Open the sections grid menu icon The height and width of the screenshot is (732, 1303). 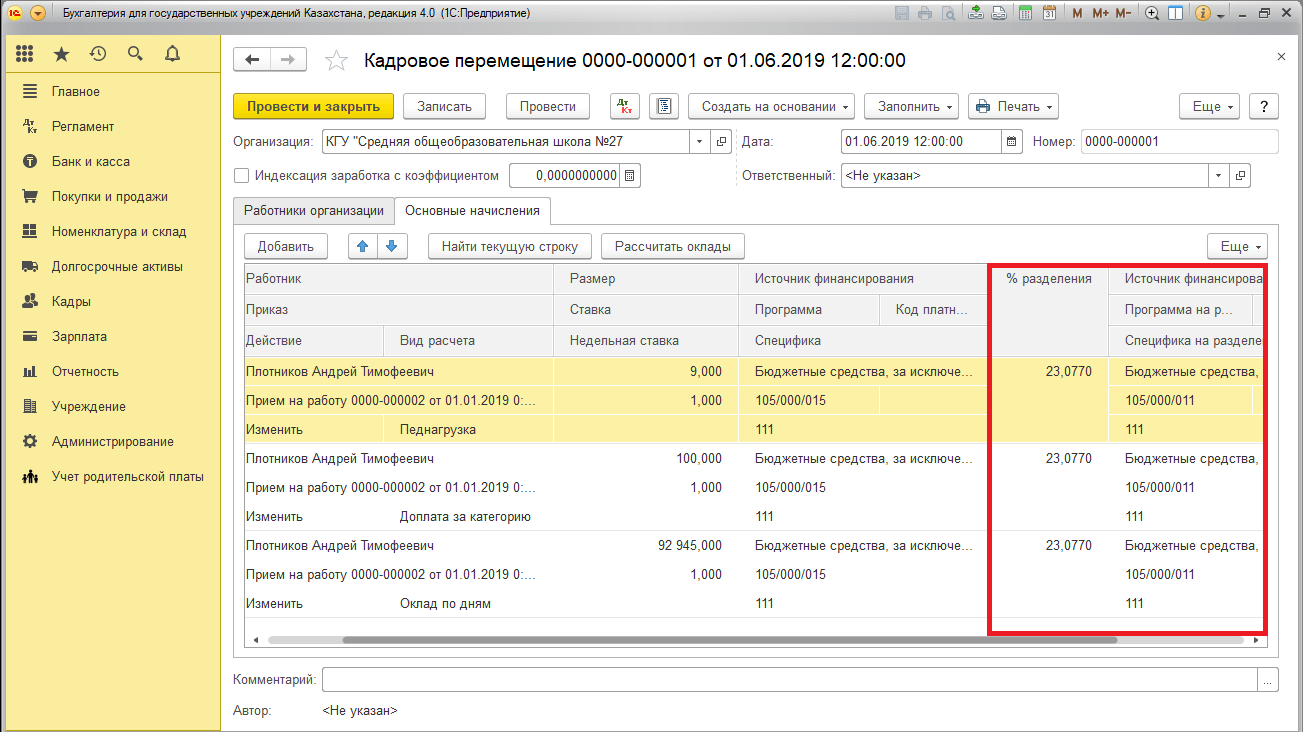tap(25, 54)
